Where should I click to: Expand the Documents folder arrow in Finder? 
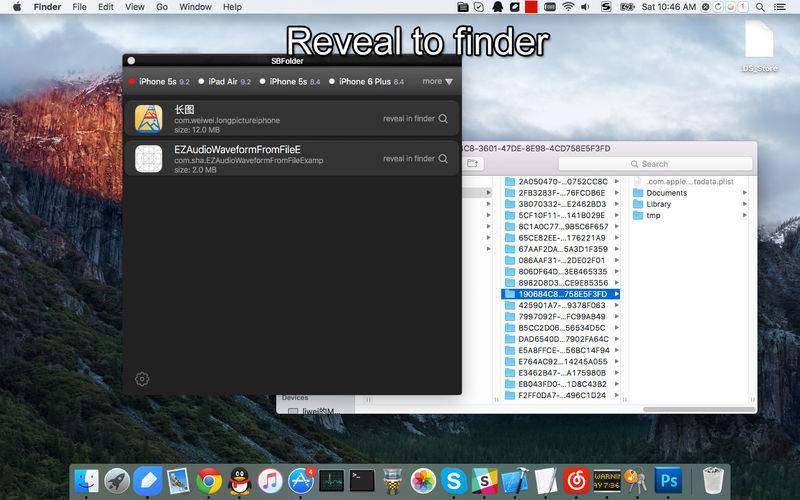[744, 193]
